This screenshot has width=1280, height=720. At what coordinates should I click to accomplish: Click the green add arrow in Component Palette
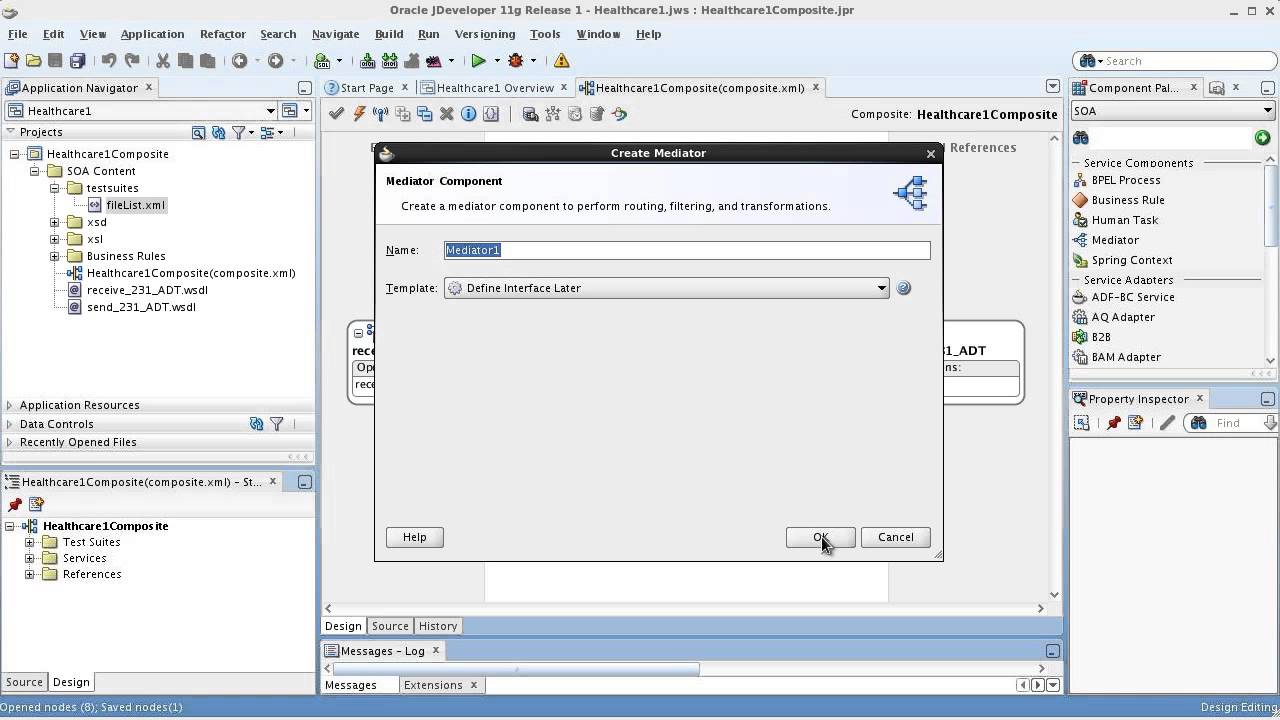(1262, 138)
